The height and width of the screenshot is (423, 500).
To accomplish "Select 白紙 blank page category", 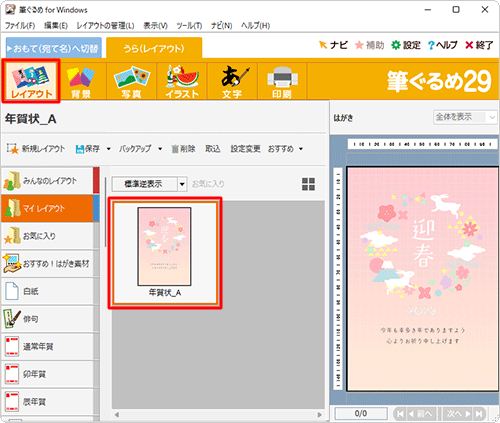I will click(x=50, y=291).
